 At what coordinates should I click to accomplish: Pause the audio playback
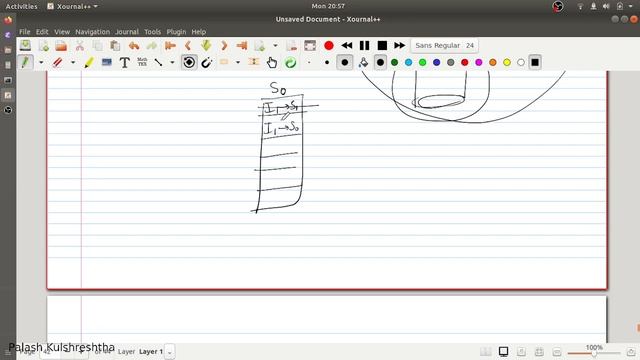[x=364, y=45]
